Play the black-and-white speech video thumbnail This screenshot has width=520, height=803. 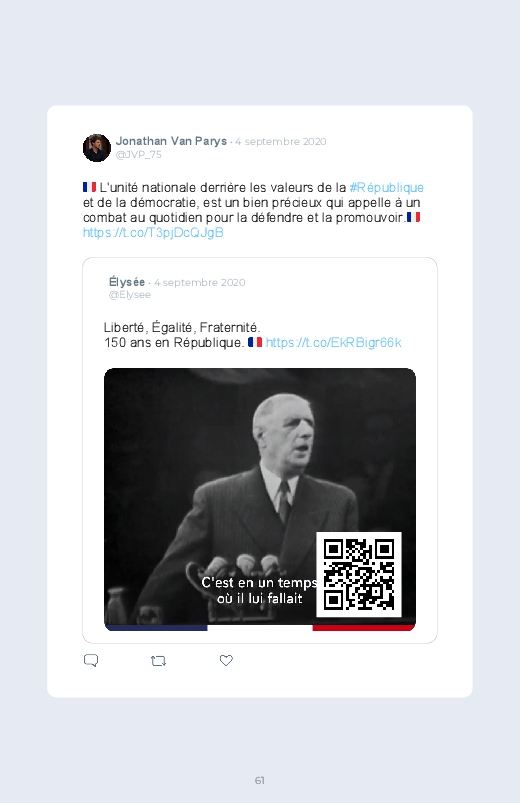260,499
